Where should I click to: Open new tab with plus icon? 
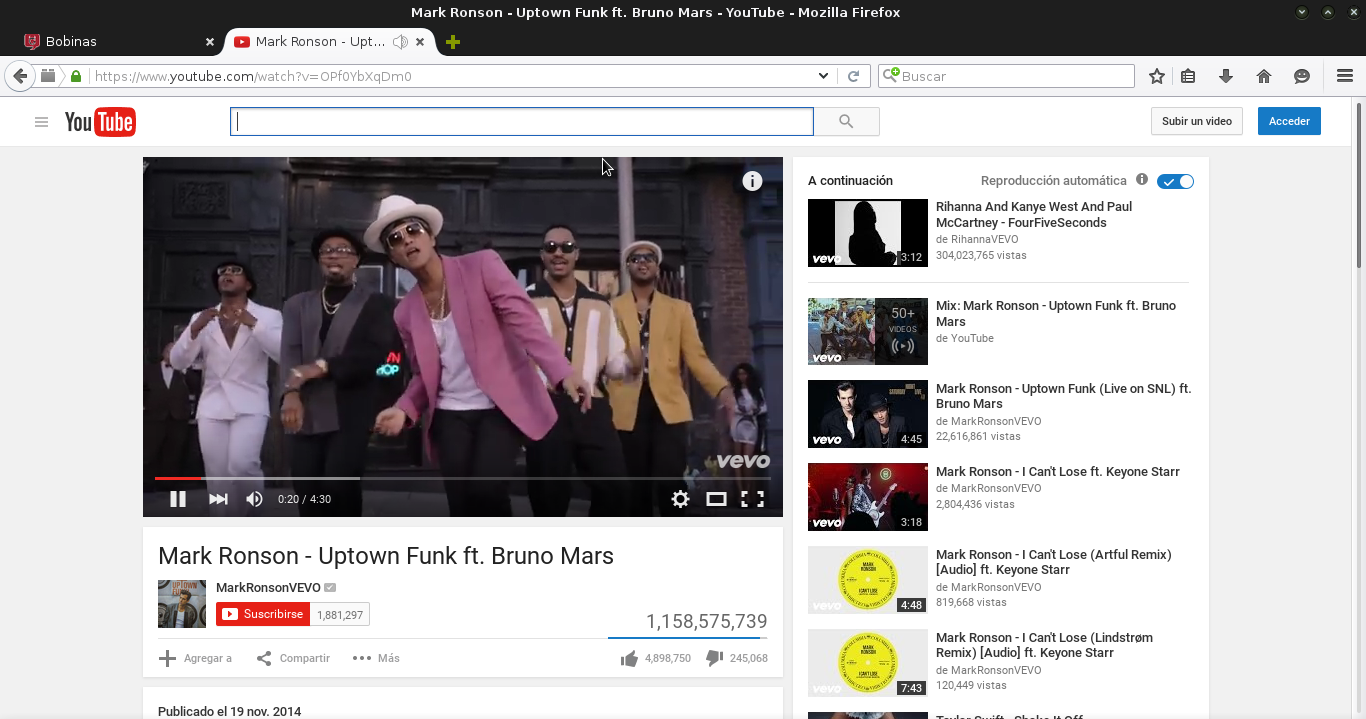[x=453, y=42]
